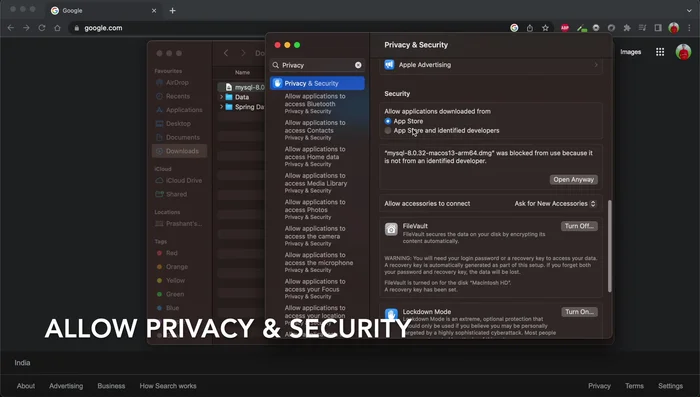The width and height of the screenshot is (700, 397).
Task: Click the Red tag in Finder sidebar
Action: 167,253
